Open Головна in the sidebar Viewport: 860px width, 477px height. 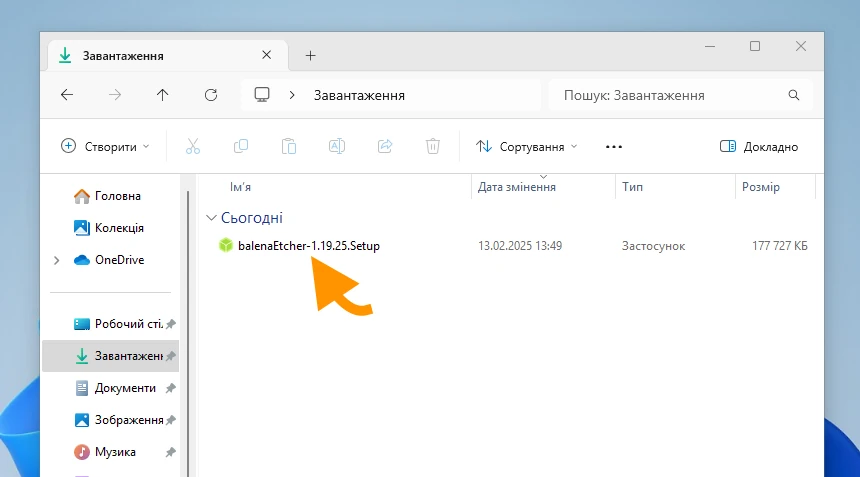tap(108, 196)
